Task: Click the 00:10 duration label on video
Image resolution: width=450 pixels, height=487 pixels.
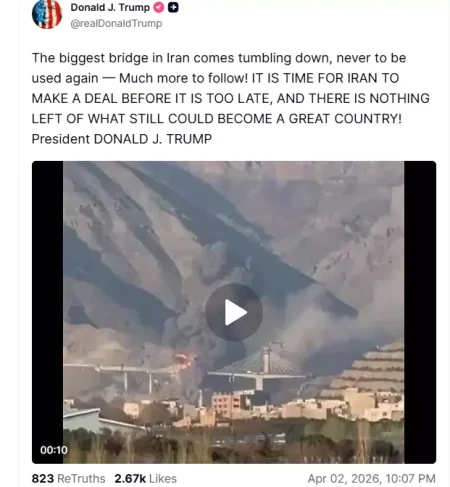Action: click(x=54, y=450)
